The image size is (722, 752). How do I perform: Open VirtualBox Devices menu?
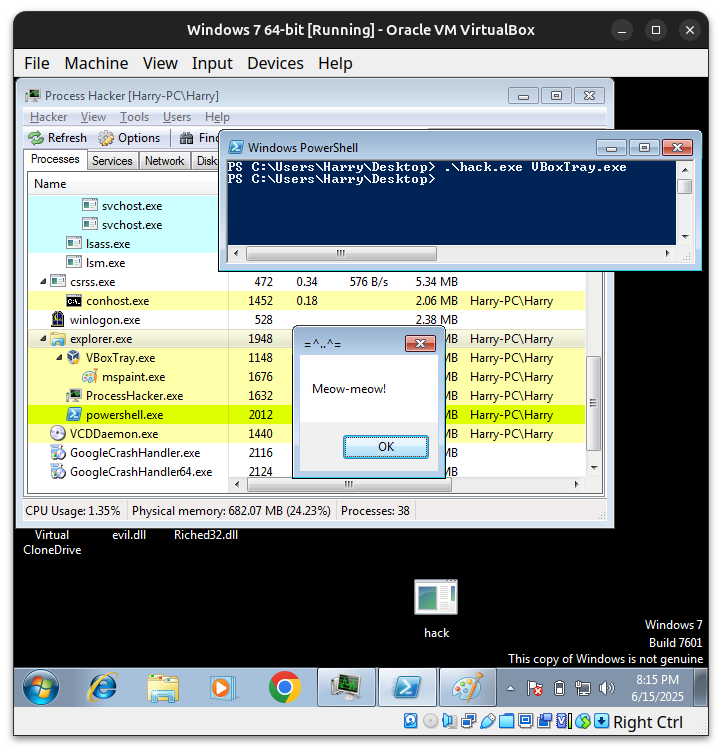pos(275,63)
